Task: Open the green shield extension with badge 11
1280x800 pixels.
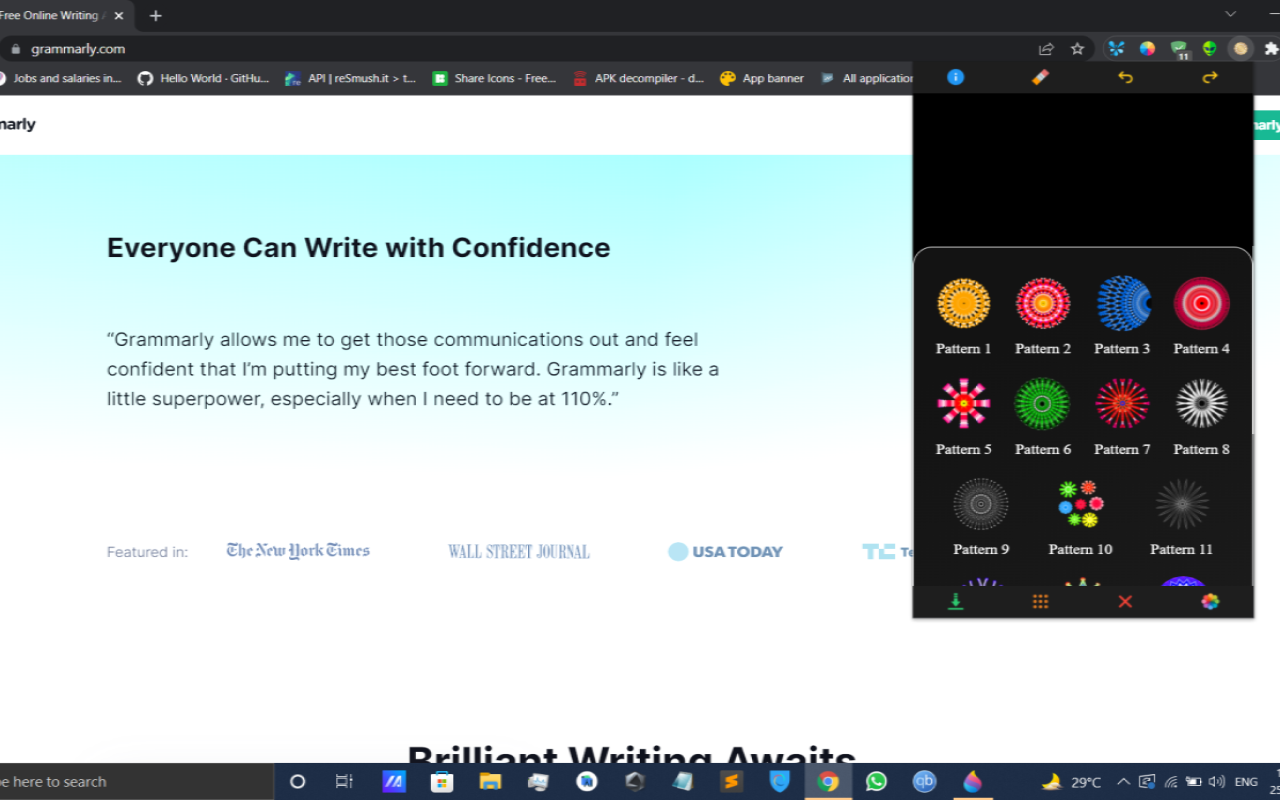Action: [x=1179, y=49]
